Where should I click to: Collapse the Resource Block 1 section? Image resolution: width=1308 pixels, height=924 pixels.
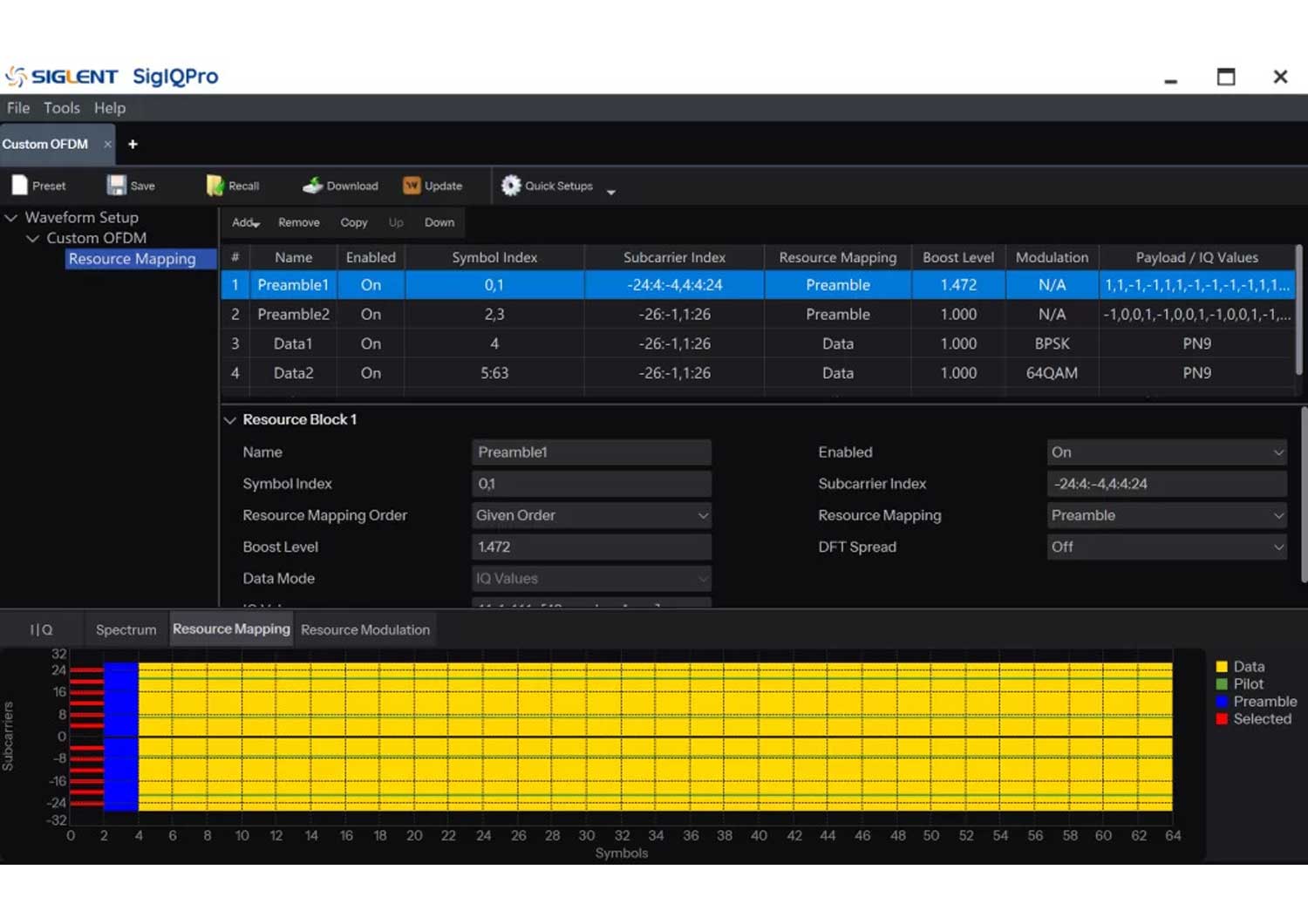pyautogui.click(x=230, y=420)
